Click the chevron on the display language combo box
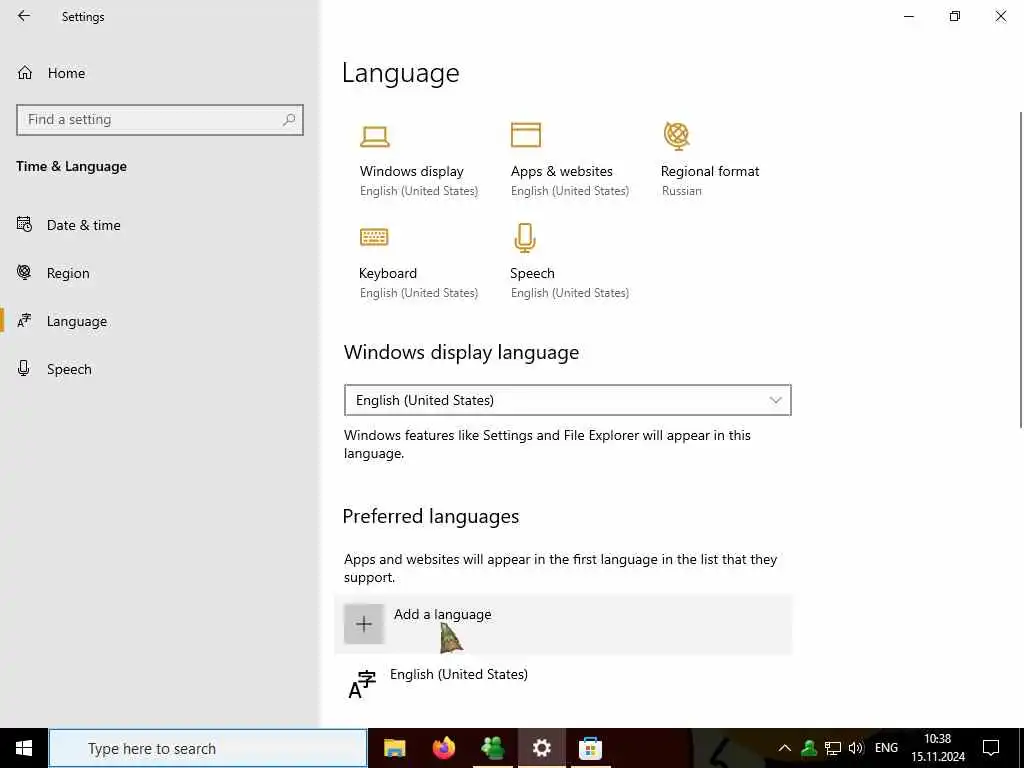The image size is (1024, 768). (775, 400)
